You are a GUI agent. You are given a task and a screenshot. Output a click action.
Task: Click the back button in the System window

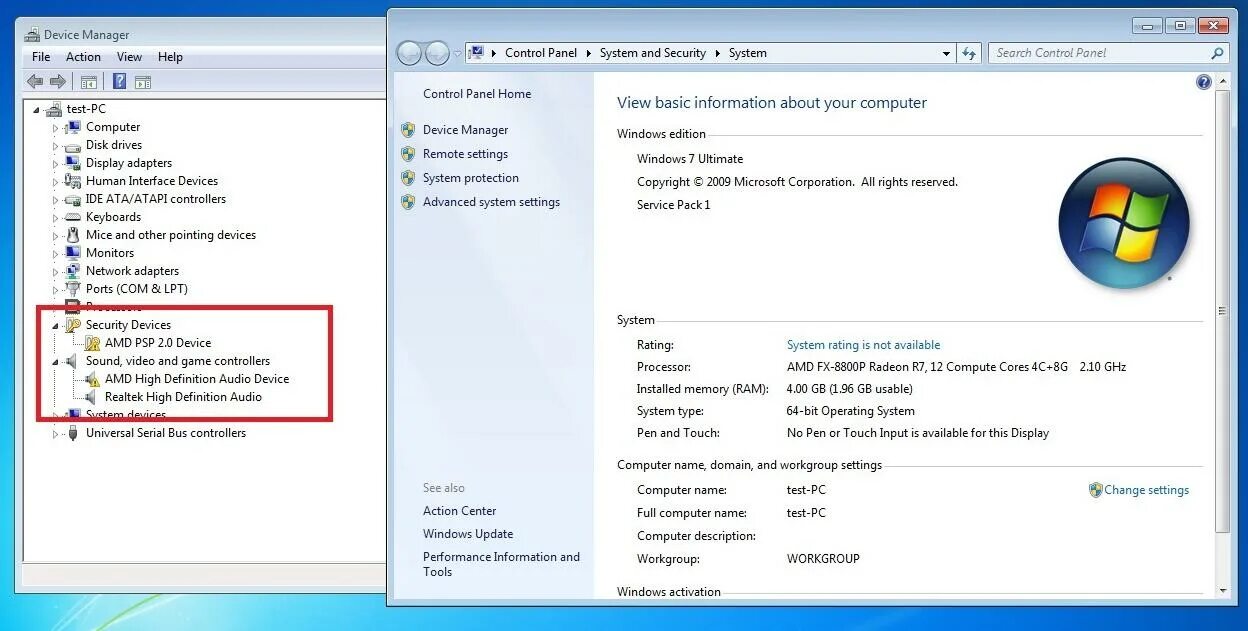pos(409,53)
